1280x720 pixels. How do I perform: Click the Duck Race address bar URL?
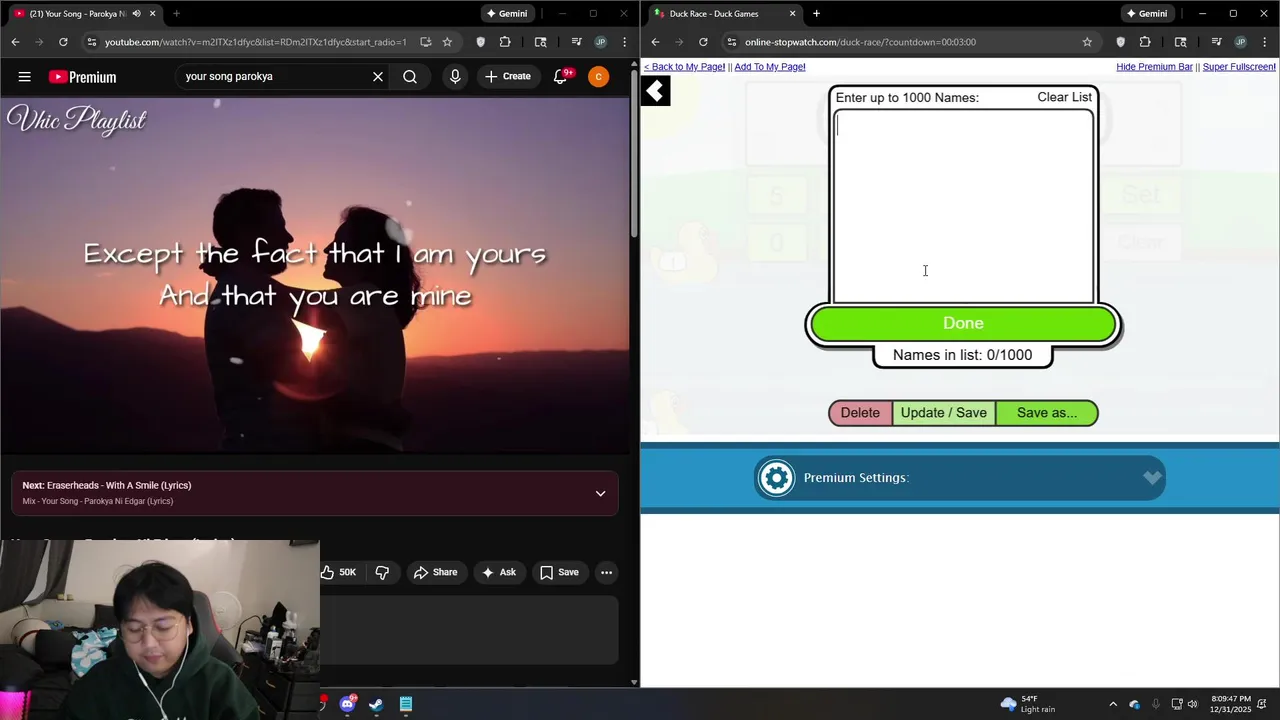pyautogui.click(x=860, y=42)
